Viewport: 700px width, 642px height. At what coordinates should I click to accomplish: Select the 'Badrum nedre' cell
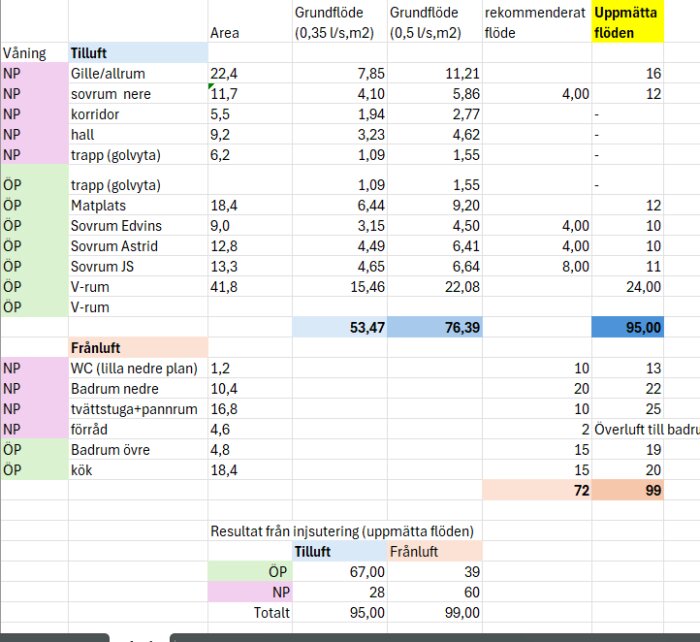click(138, 388)
